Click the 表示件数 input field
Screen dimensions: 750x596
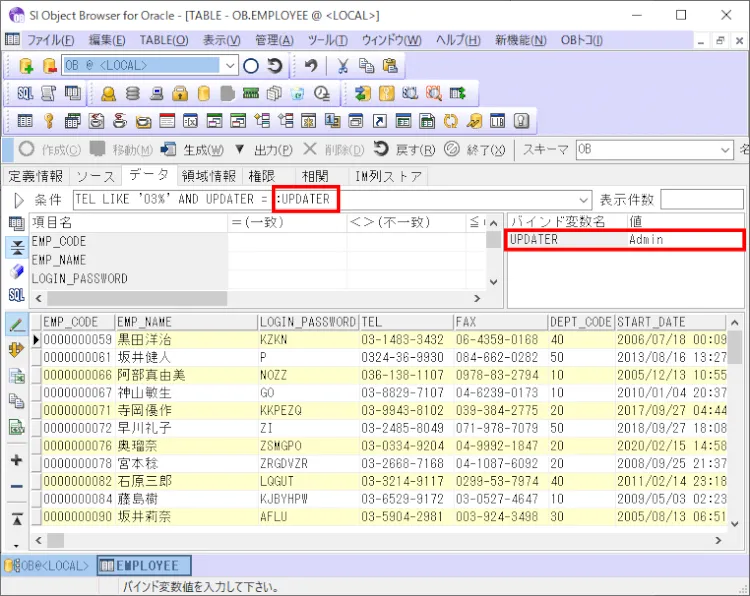pyautogui.click(x=702, y=200)
